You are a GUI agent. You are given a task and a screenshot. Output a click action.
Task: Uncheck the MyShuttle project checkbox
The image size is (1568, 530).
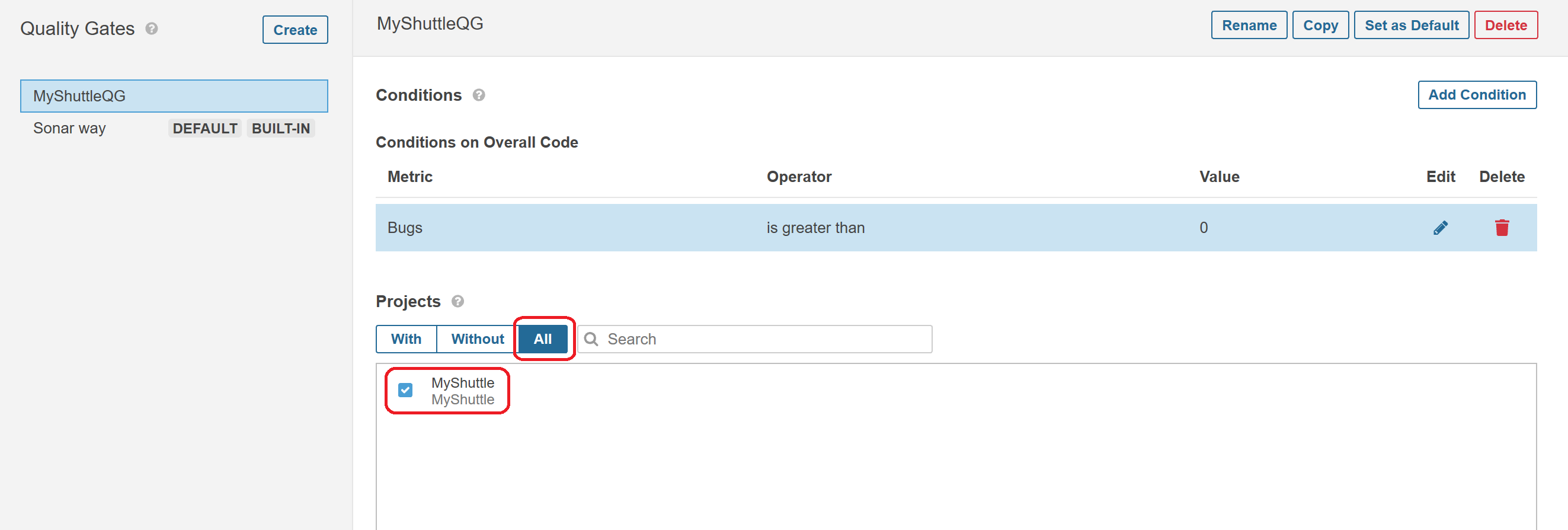[405, 390]
